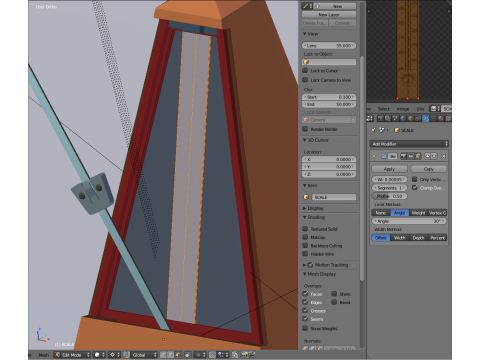Choose Width as bevel width method
480x360 pixels.
point(399,238)
